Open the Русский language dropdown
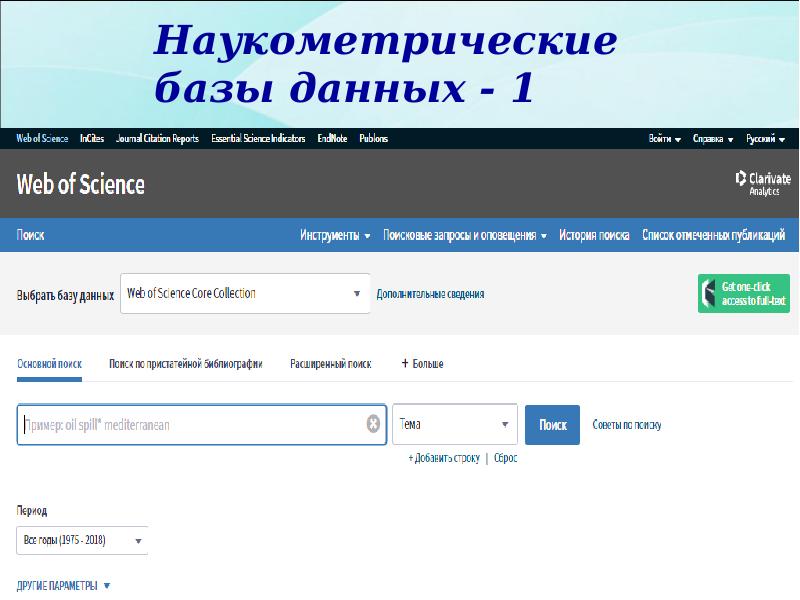The width and height of the screenshot is (800, 600). pyautogui.click(x=765, y=139)
